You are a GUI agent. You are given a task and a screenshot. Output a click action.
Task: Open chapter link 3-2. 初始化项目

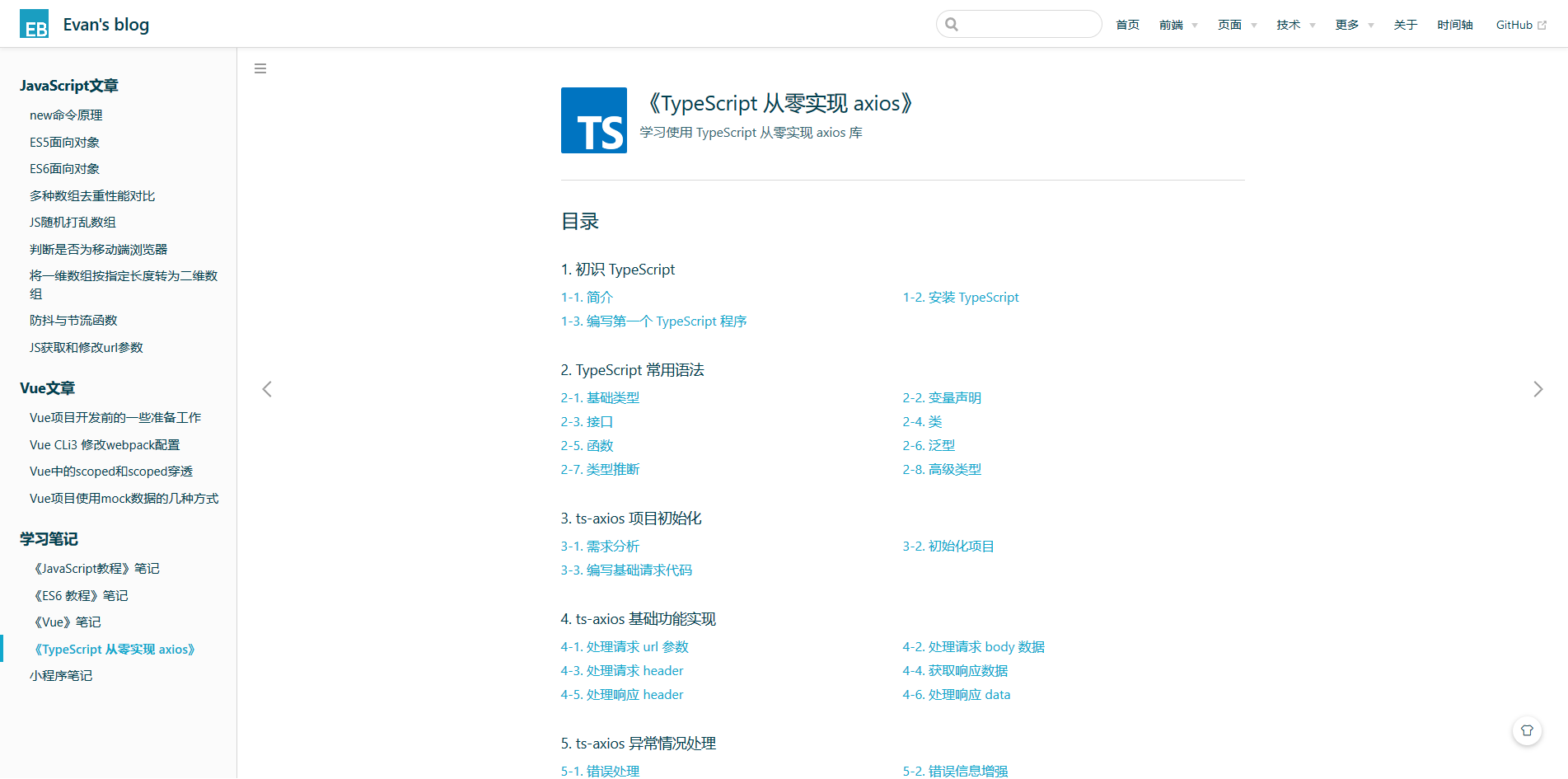pos(948,547)
